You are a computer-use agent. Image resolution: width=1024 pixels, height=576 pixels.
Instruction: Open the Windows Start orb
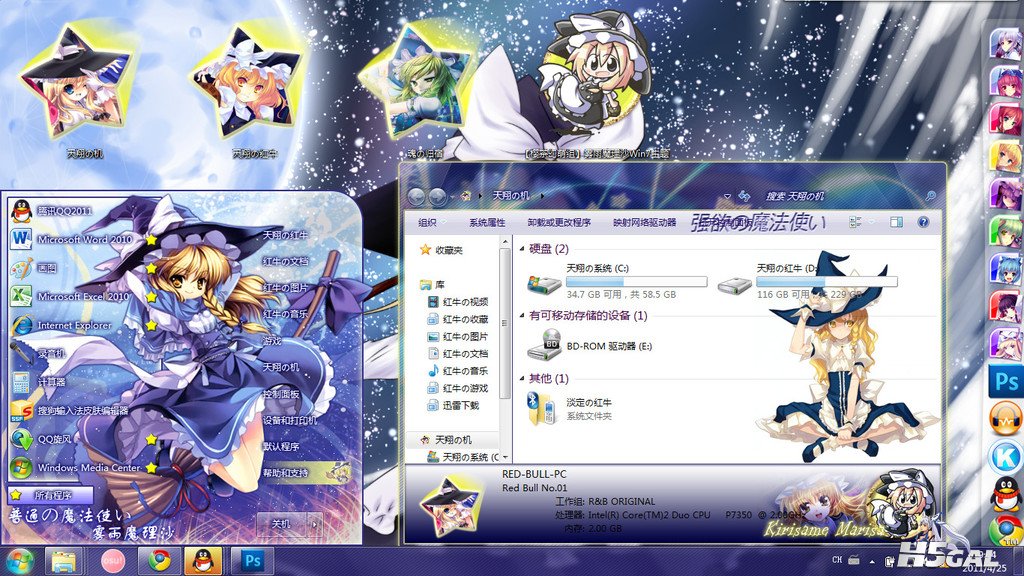[20, 562]
